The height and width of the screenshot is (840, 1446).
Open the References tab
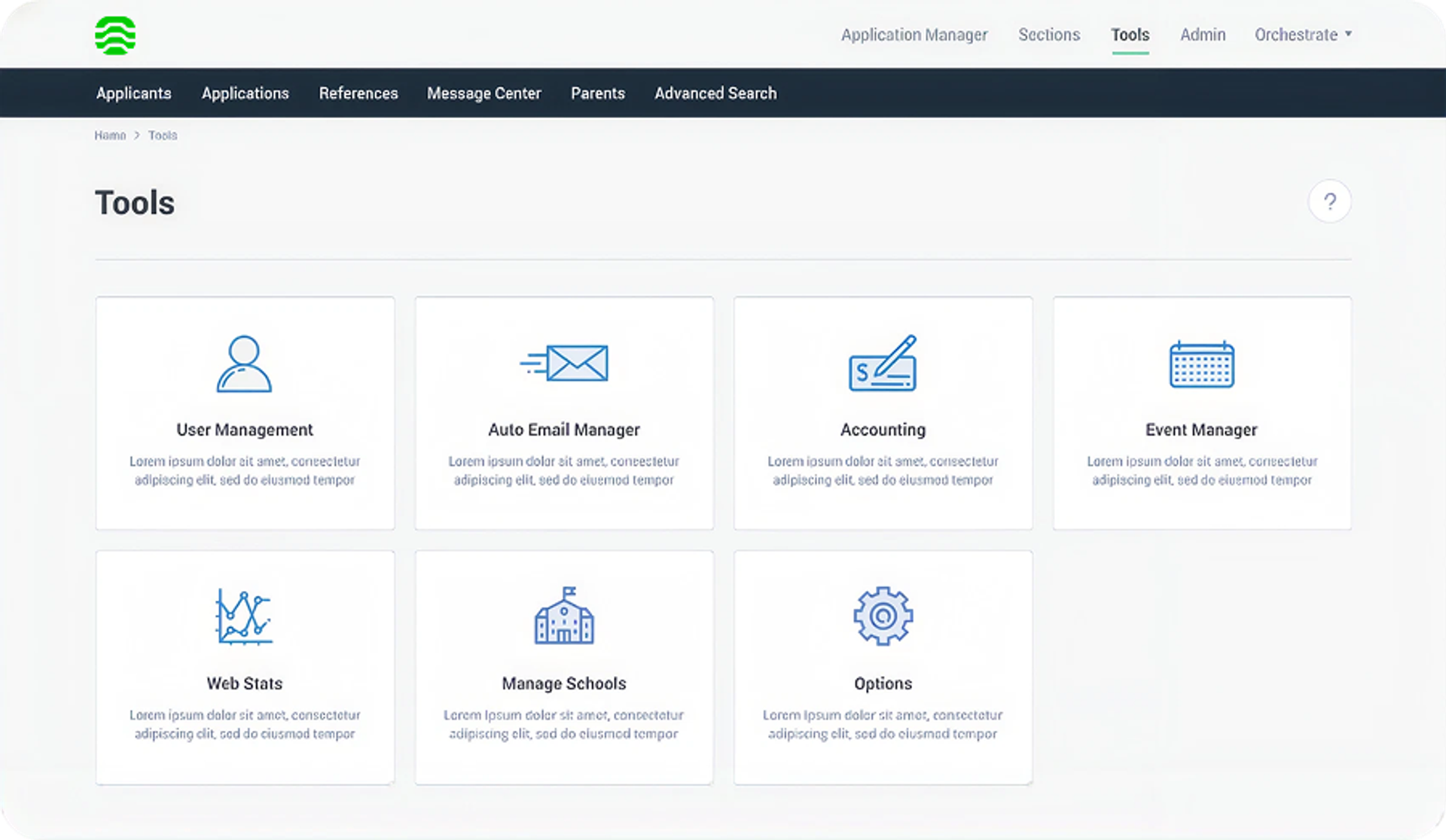tap(358, 93)
